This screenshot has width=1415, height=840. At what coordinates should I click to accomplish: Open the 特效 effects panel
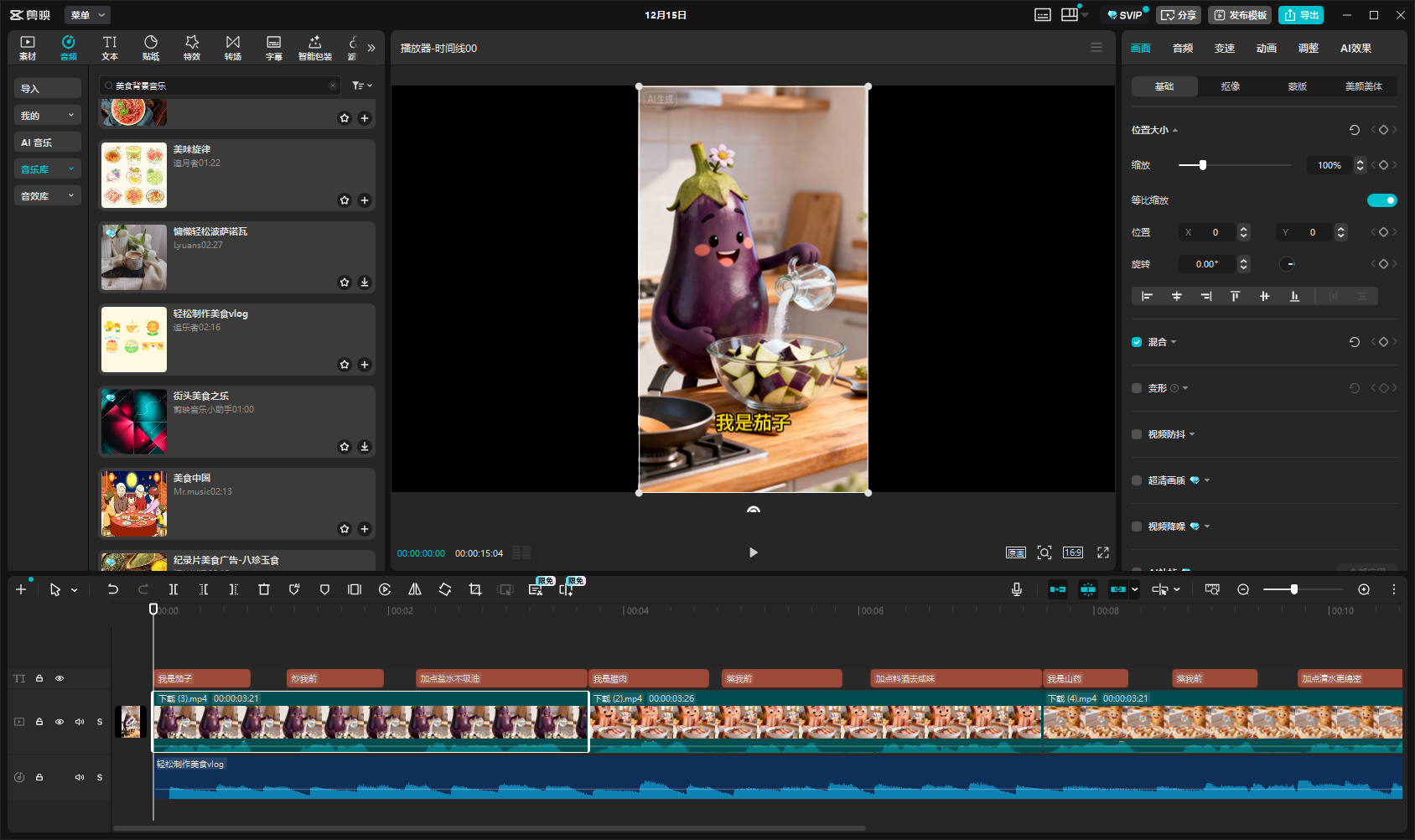click(x=192, y=48)
